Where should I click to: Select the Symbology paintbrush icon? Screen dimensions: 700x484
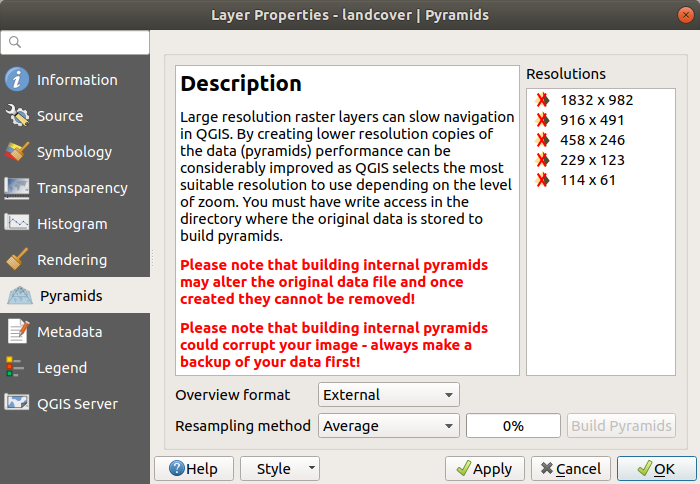coord(17,152)
